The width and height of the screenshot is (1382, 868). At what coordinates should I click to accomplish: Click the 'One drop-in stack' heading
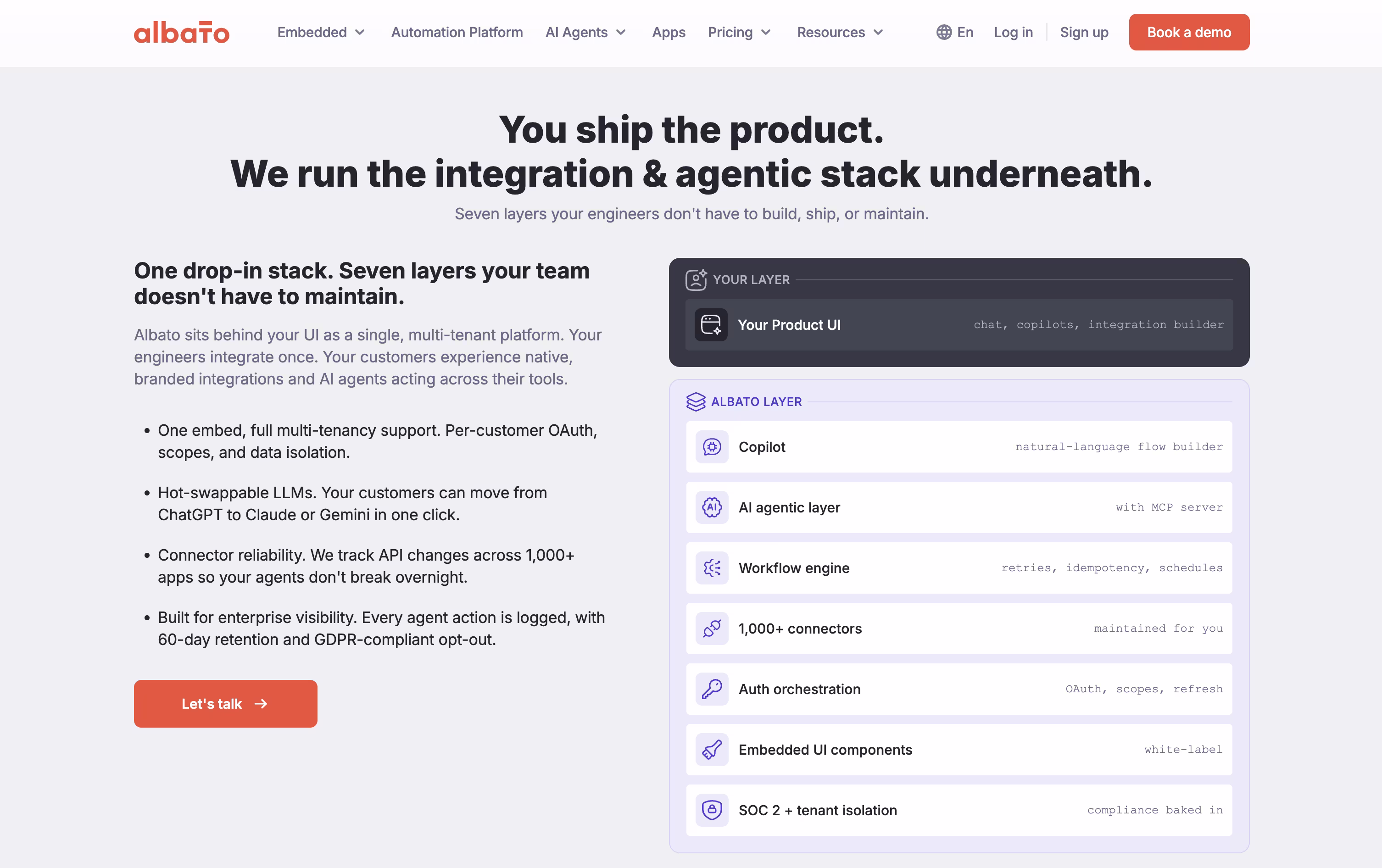coord(362,284)
